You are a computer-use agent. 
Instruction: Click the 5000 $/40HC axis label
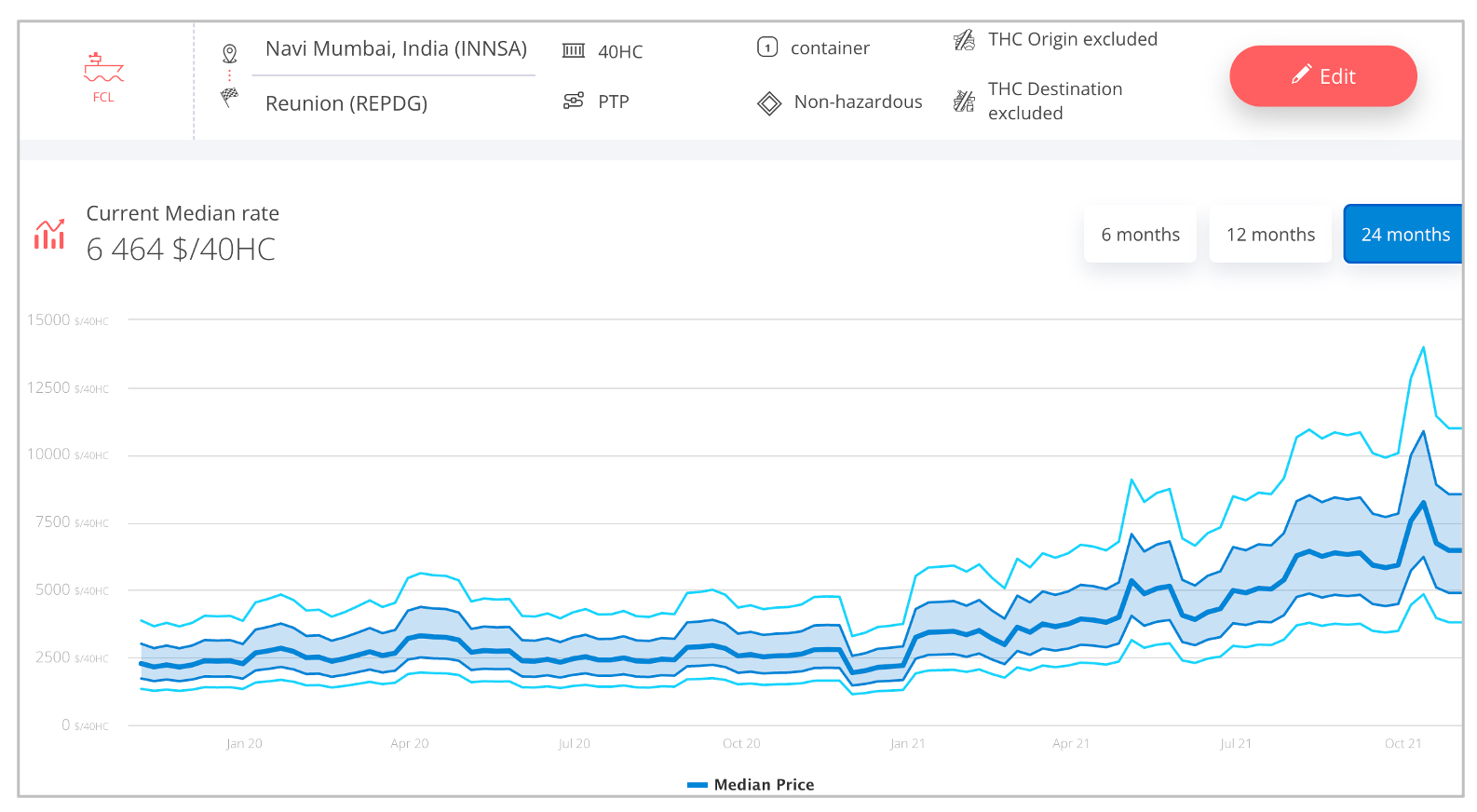72,590
